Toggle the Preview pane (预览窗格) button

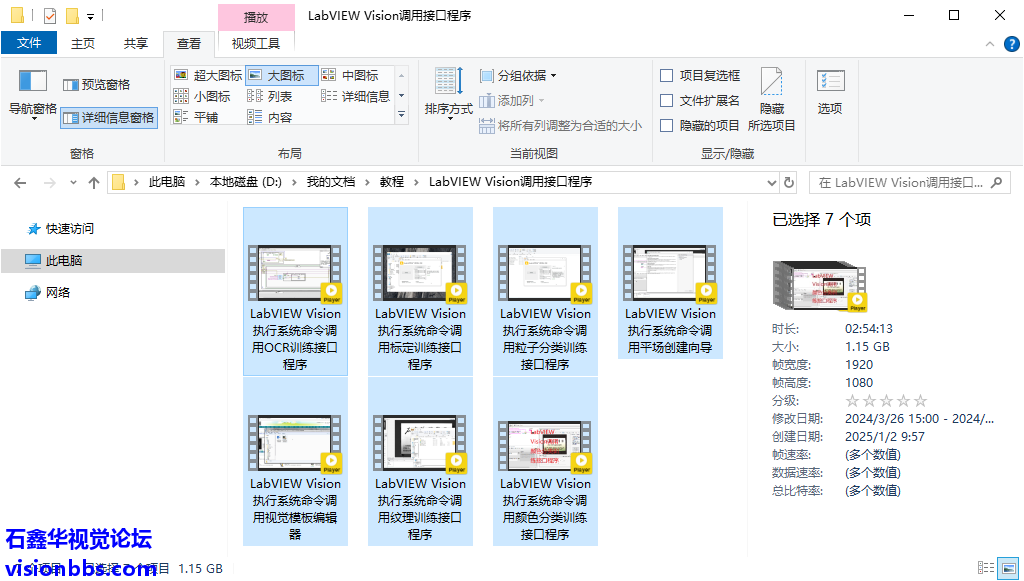[97, 85]
